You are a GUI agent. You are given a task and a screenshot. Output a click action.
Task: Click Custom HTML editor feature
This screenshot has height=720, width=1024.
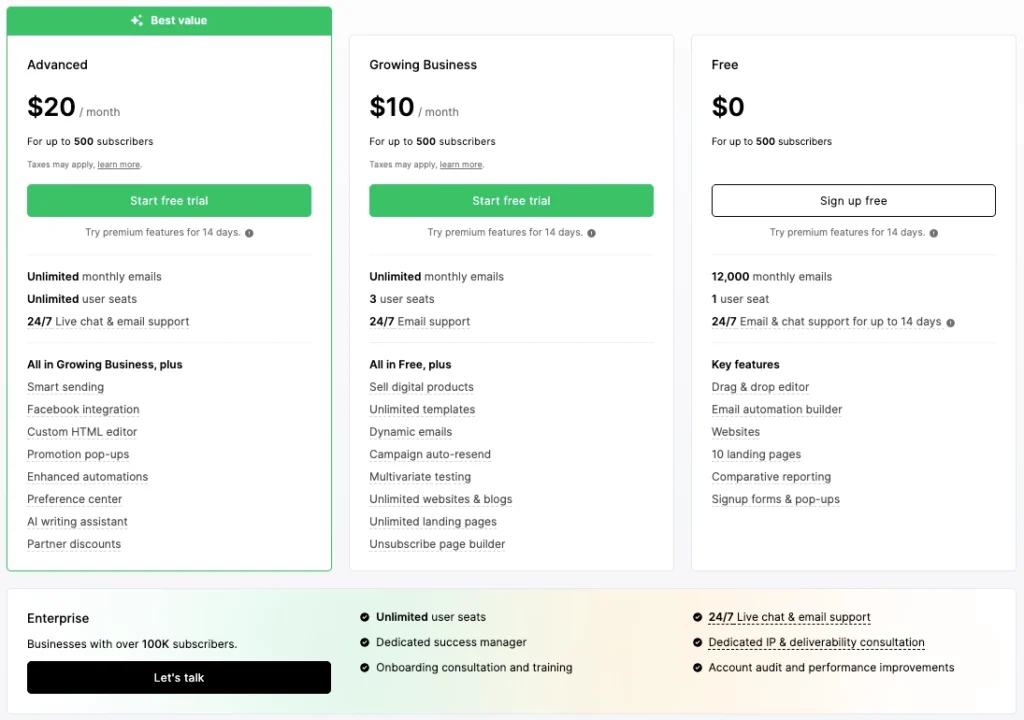82,432
